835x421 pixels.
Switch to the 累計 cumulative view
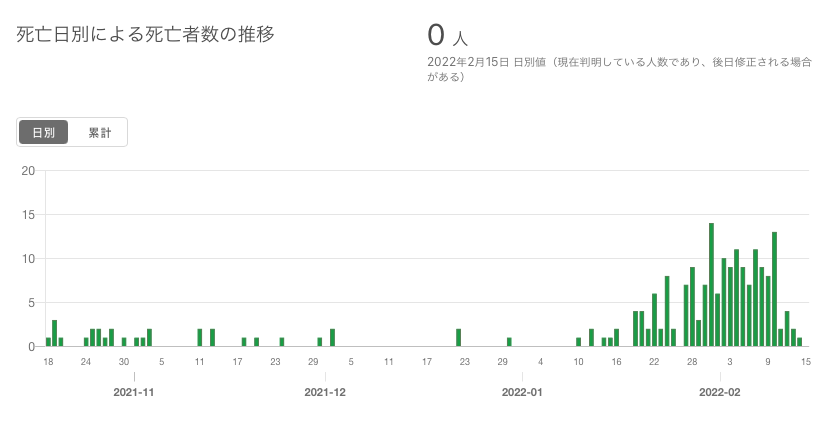(x=100, y=132)
